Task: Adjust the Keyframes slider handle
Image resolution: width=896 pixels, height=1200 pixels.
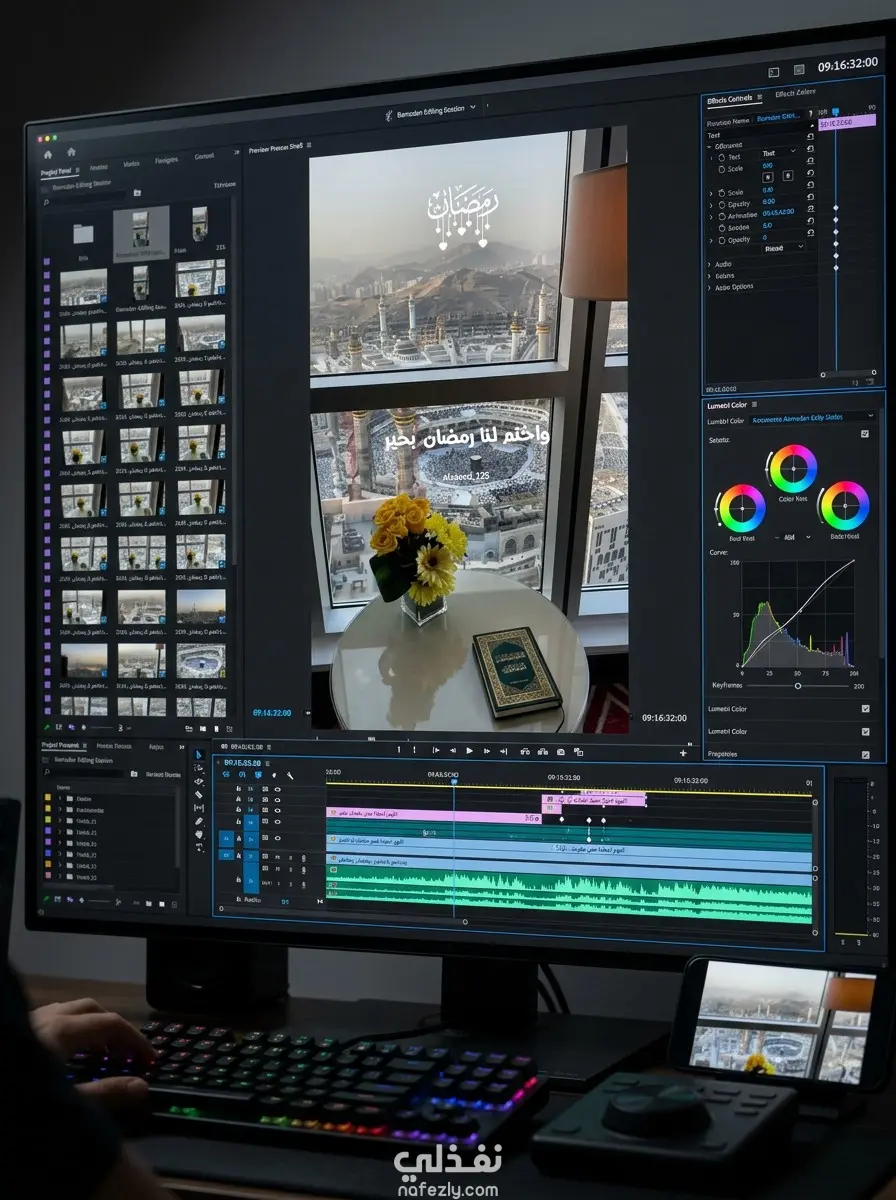Action: coord(798,686)
